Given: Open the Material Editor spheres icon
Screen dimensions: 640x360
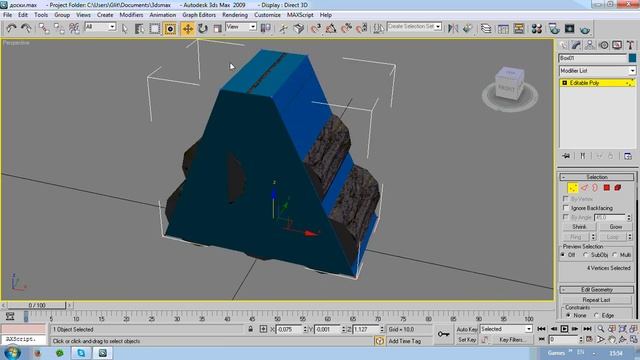Looking at the screenshot, I should point(537,29).
